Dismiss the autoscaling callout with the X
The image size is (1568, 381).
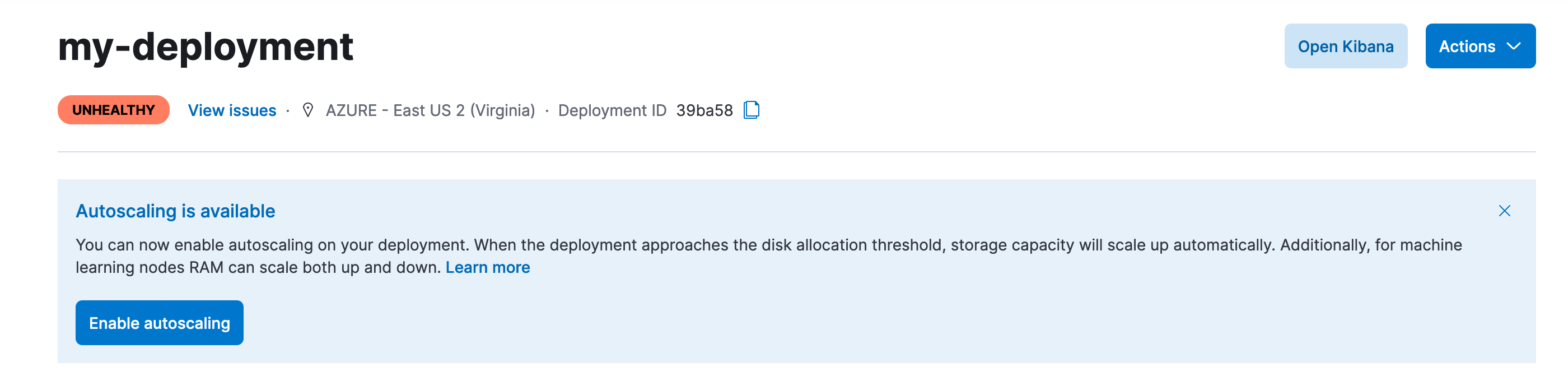pyautogui.click(x=1504, y=211)
